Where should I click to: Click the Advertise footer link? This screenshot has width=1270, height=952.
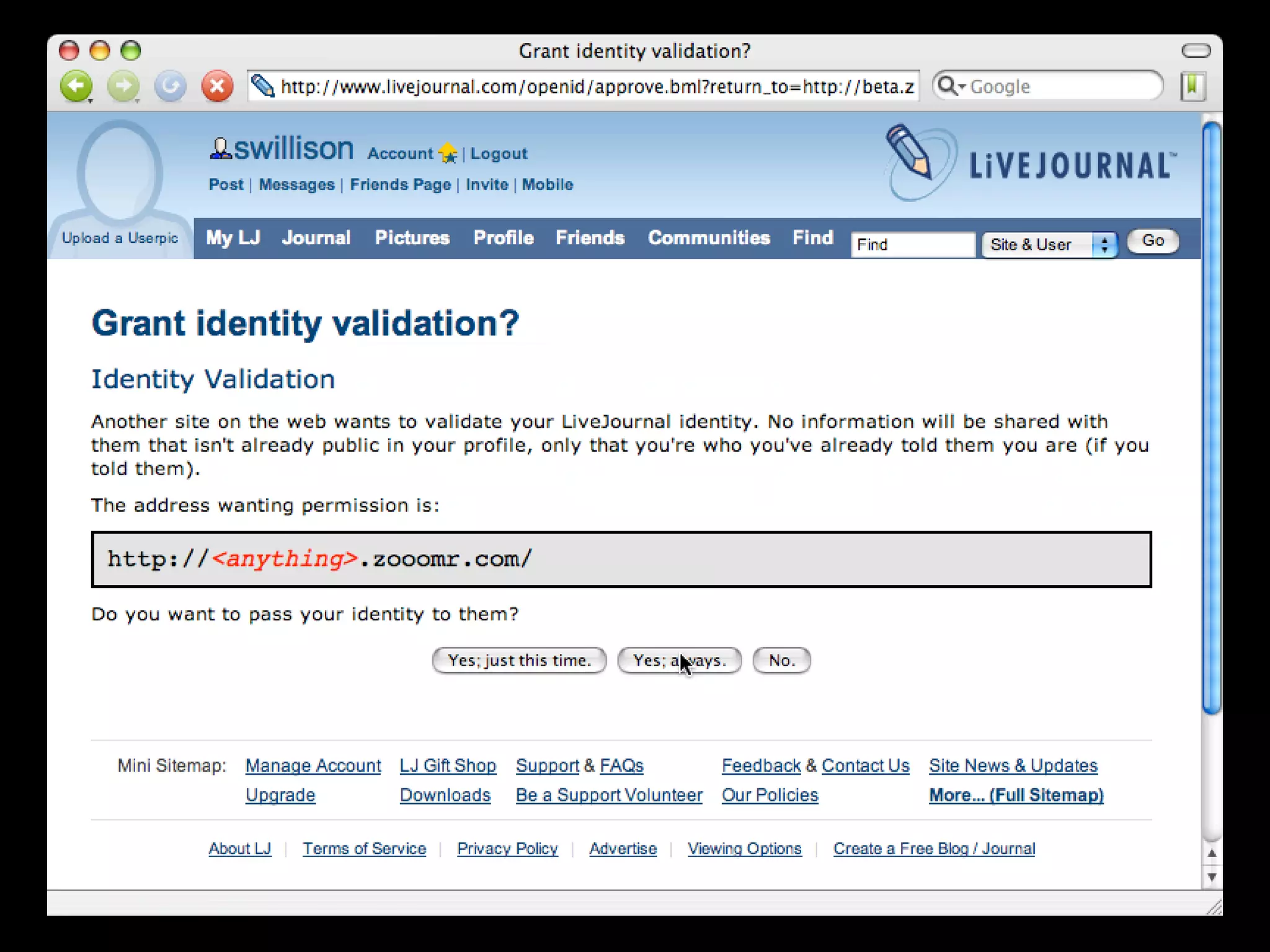pyautogui.click(x=623, y=848)
